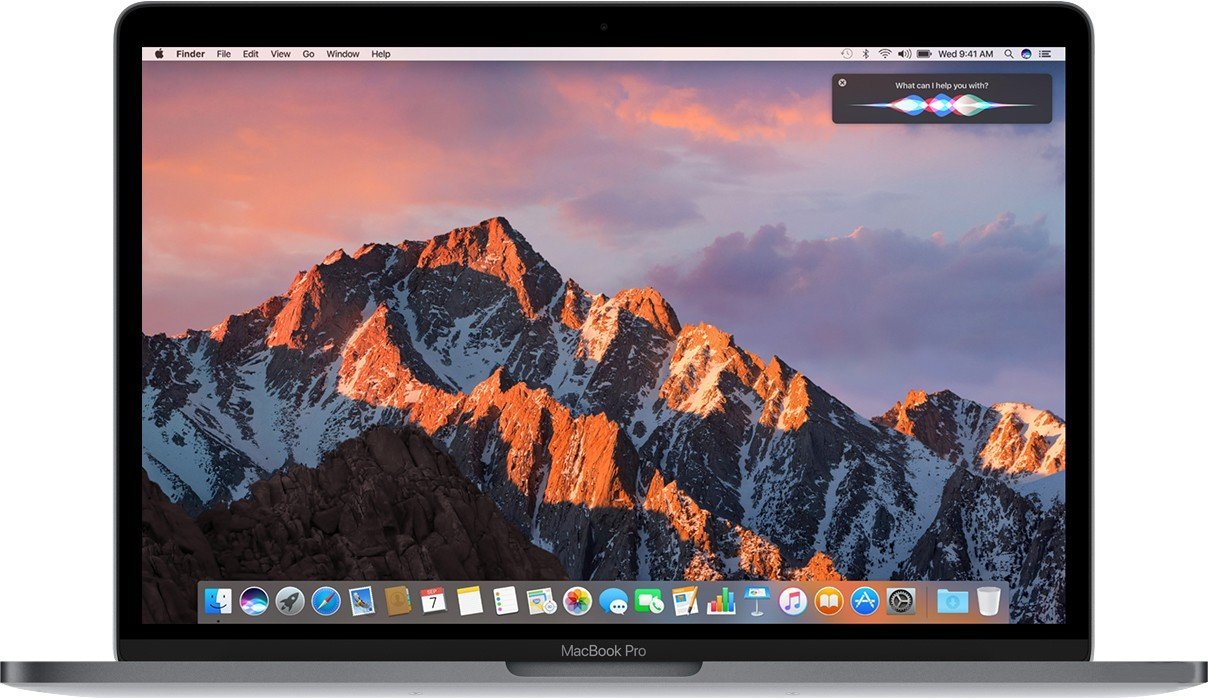The height and width of the screenshot is (699, 1208).
Task: Open the Calendar app
Action: pyautogui.click(x=435, y=602)
